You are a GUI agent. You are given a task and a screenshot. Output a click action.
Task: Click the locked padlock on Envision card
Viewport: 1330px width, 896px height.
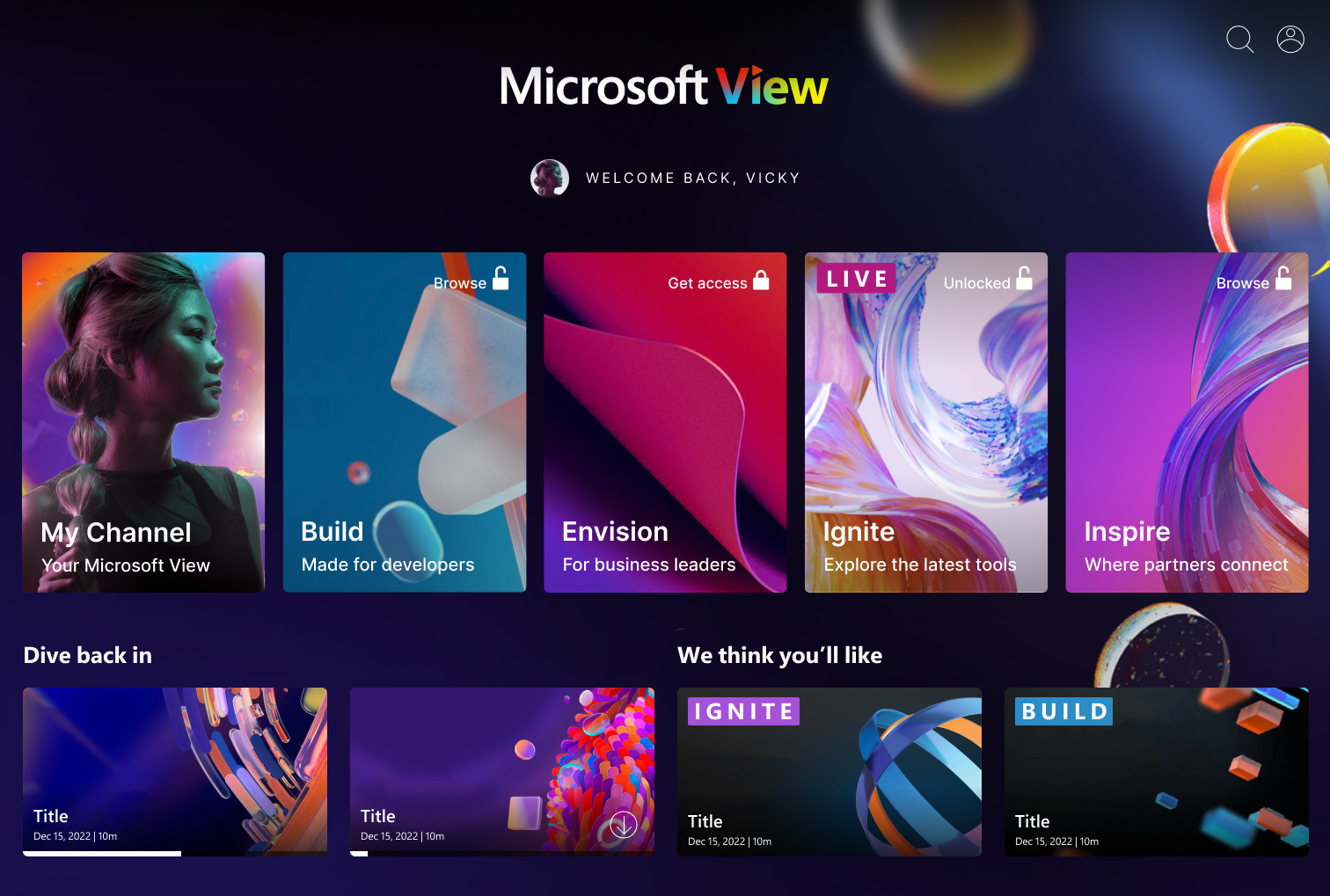pyautogui.click(x=761, y=280)
